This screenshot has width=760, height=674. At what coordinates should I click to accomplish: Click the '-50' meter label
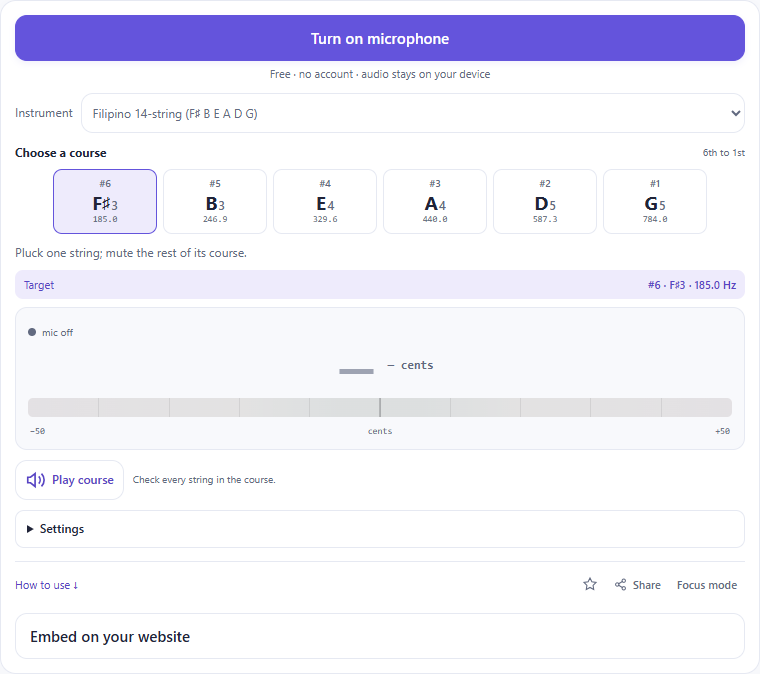(37, 431)
